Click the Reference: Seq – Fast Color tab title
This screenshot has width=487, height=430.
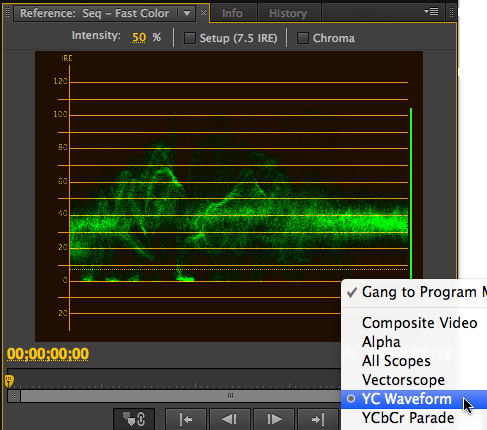94,13
